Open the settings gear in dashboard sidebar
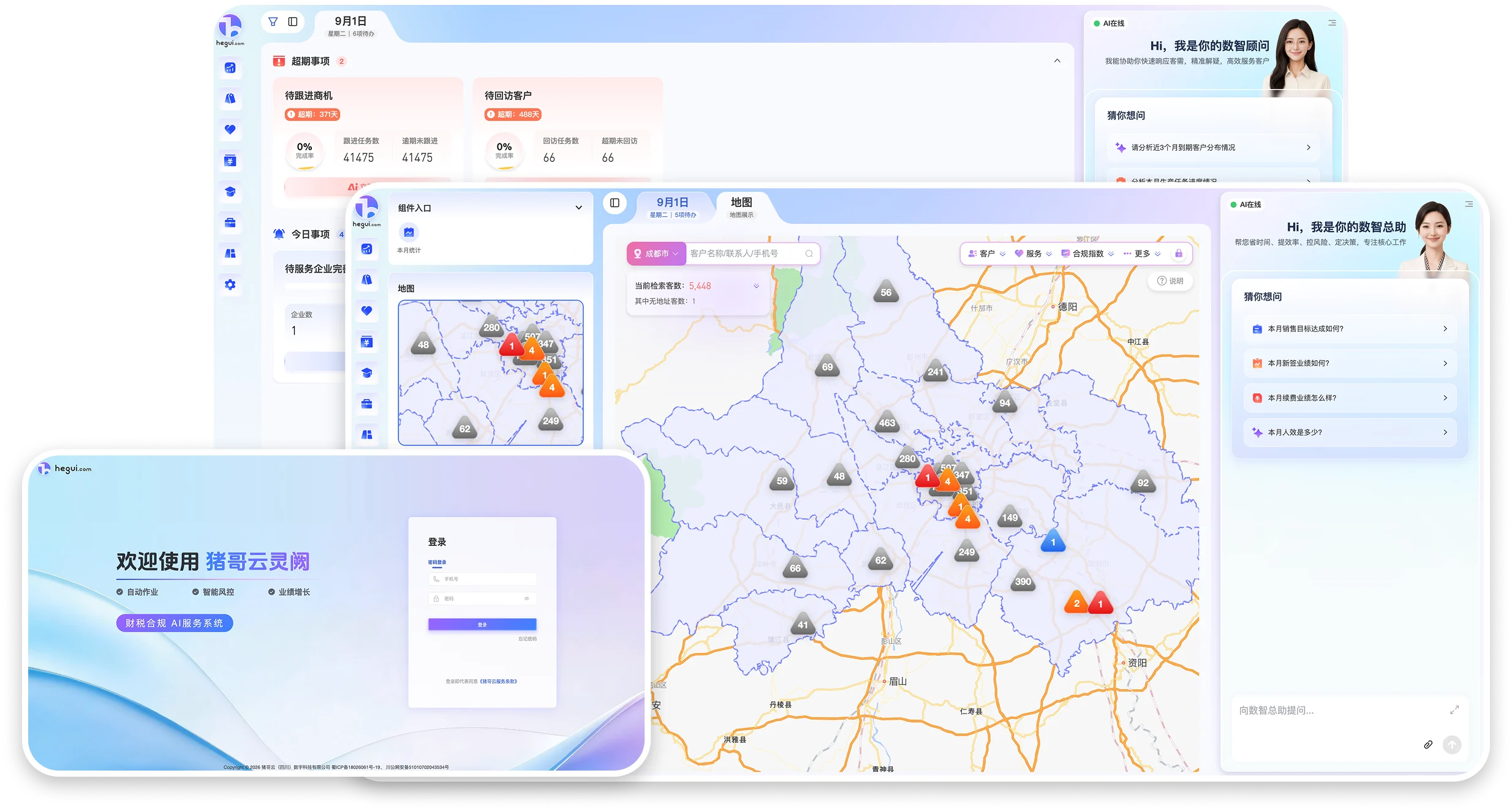Viewport: 1512px width, 811px height. click(x=230, y=285)
